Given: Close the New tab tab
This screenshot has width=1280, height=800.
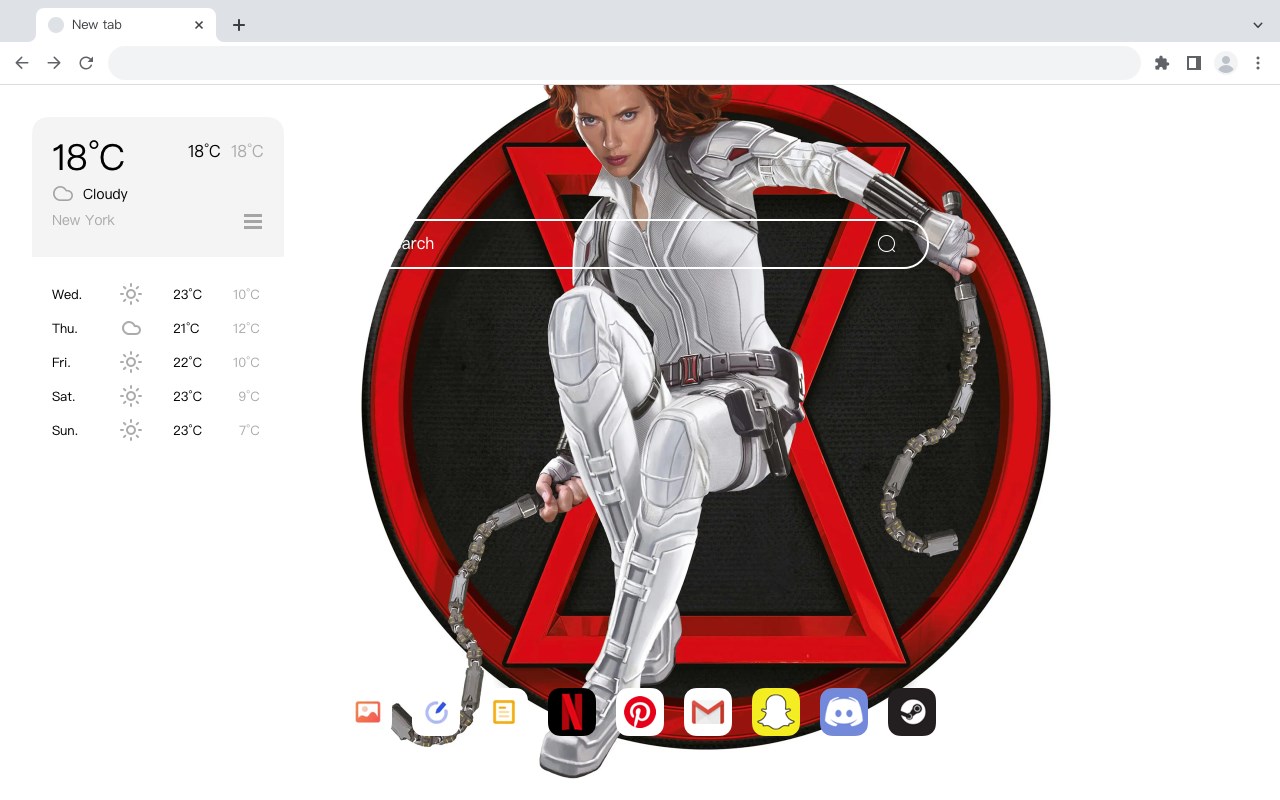Looking at the screenshot, I should [x=199, y=25].
